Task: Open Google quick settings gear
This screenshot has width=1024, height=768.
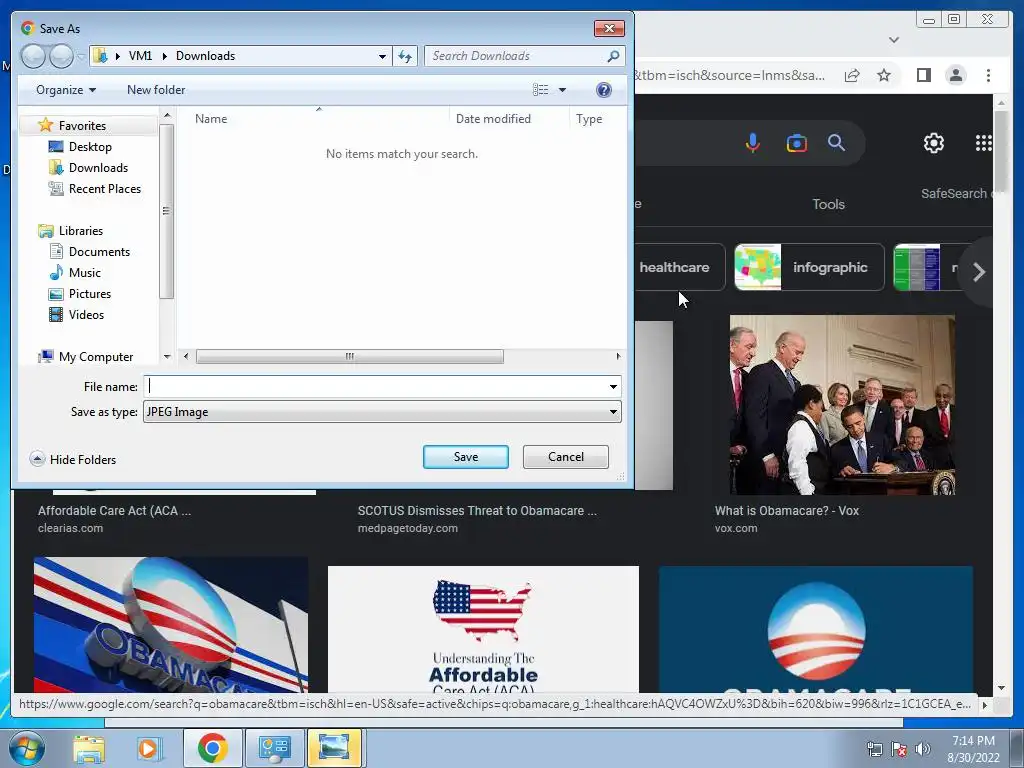Action: coord(933,142)
